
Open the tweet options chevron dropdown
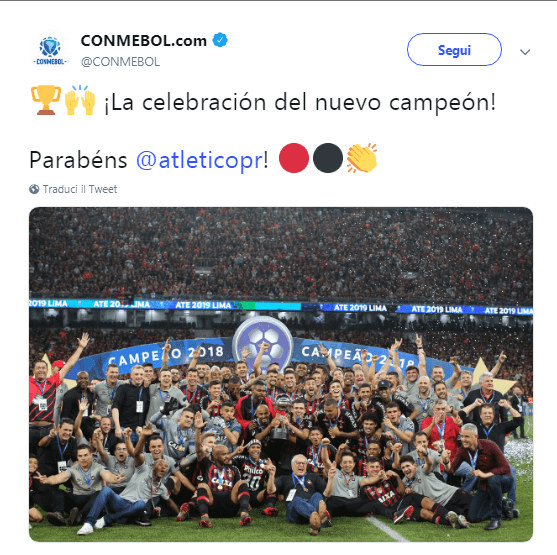tap(525, 52)
